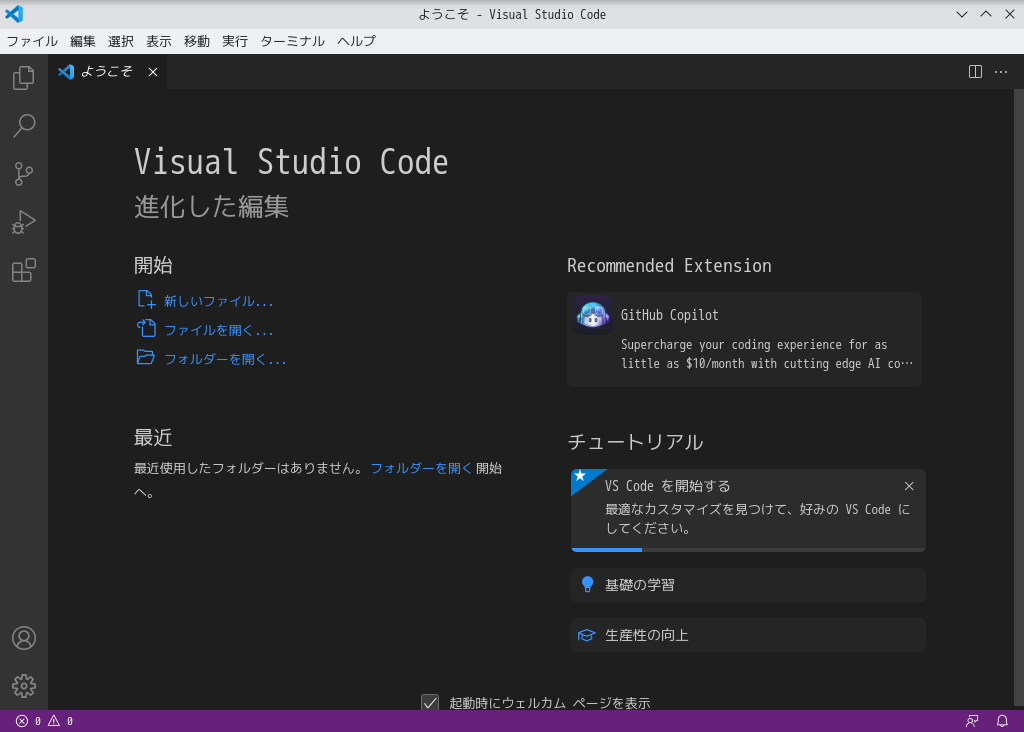The height and width of the screenshot is (732, 1024).
Task: Click フォルダーを開く link in 最近 section
Action: [421, 468]
